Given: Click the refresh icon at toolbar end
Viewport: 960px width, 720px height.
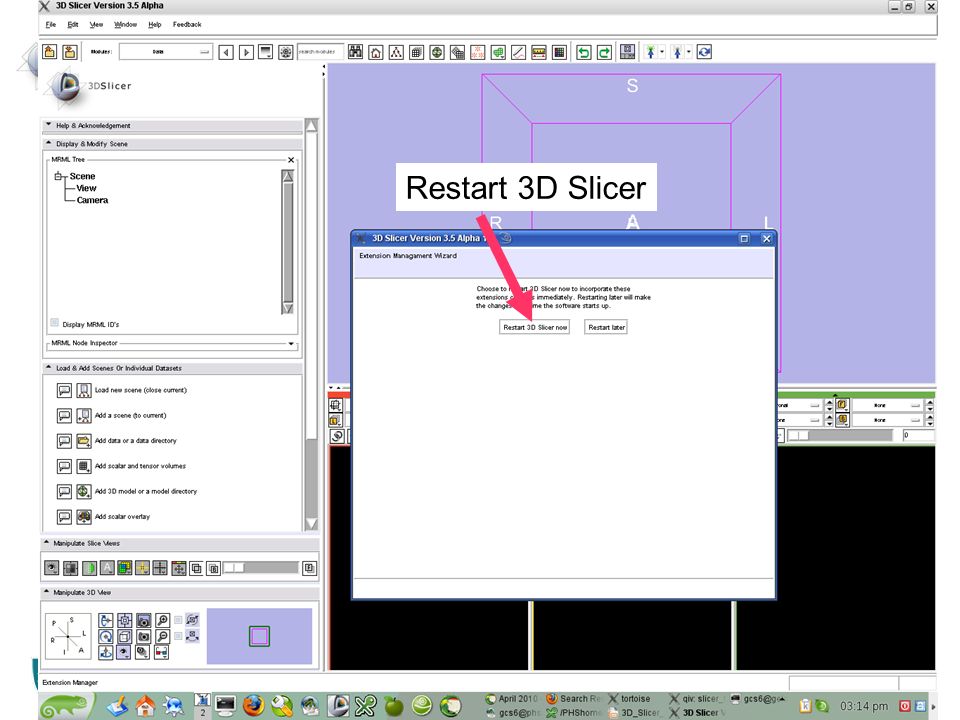Looking at the screenshot, I should click(x=704, y=52).
